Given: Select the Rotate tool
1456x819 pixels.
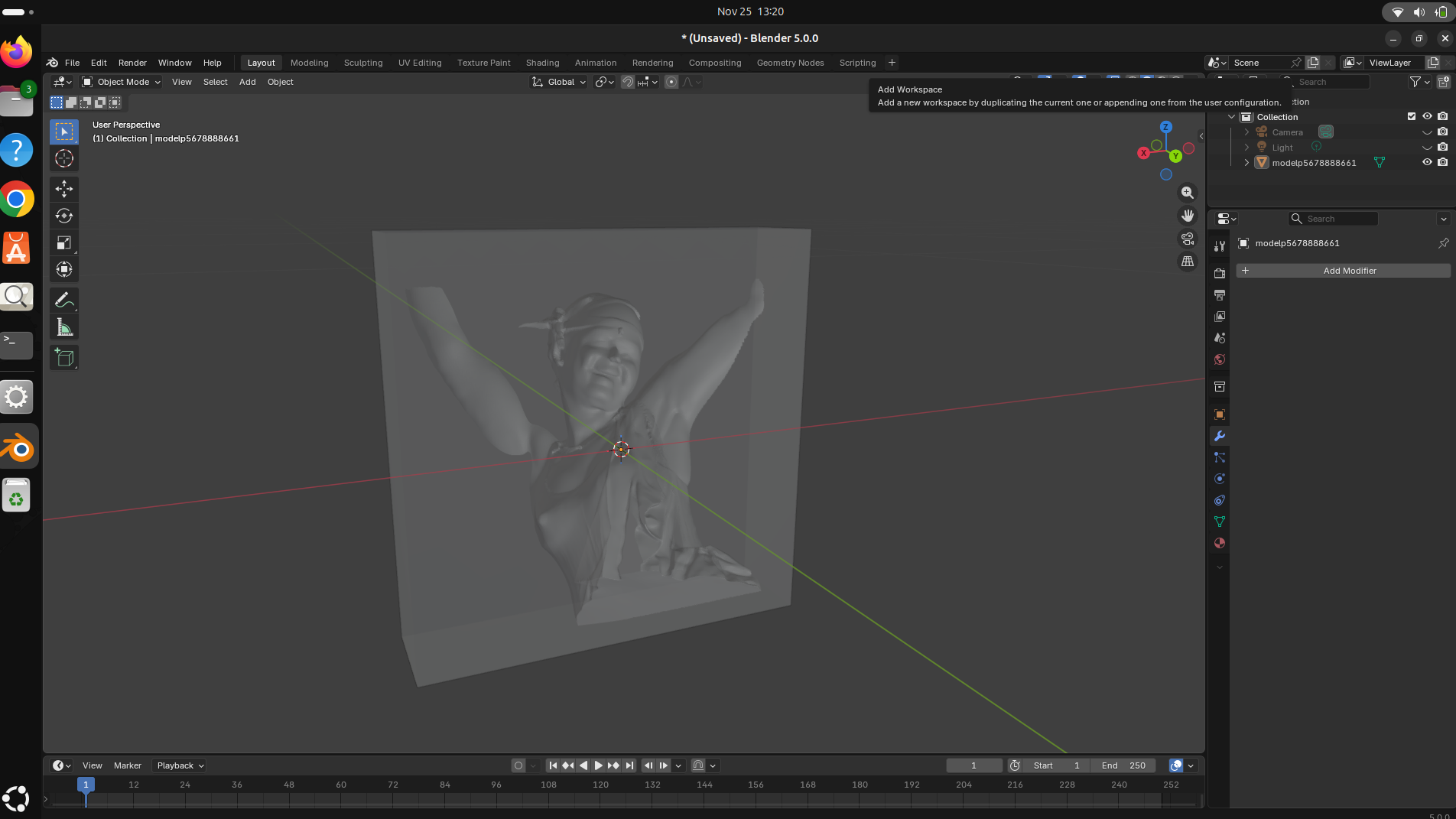Looking at the screenshot, I should 64,216.
